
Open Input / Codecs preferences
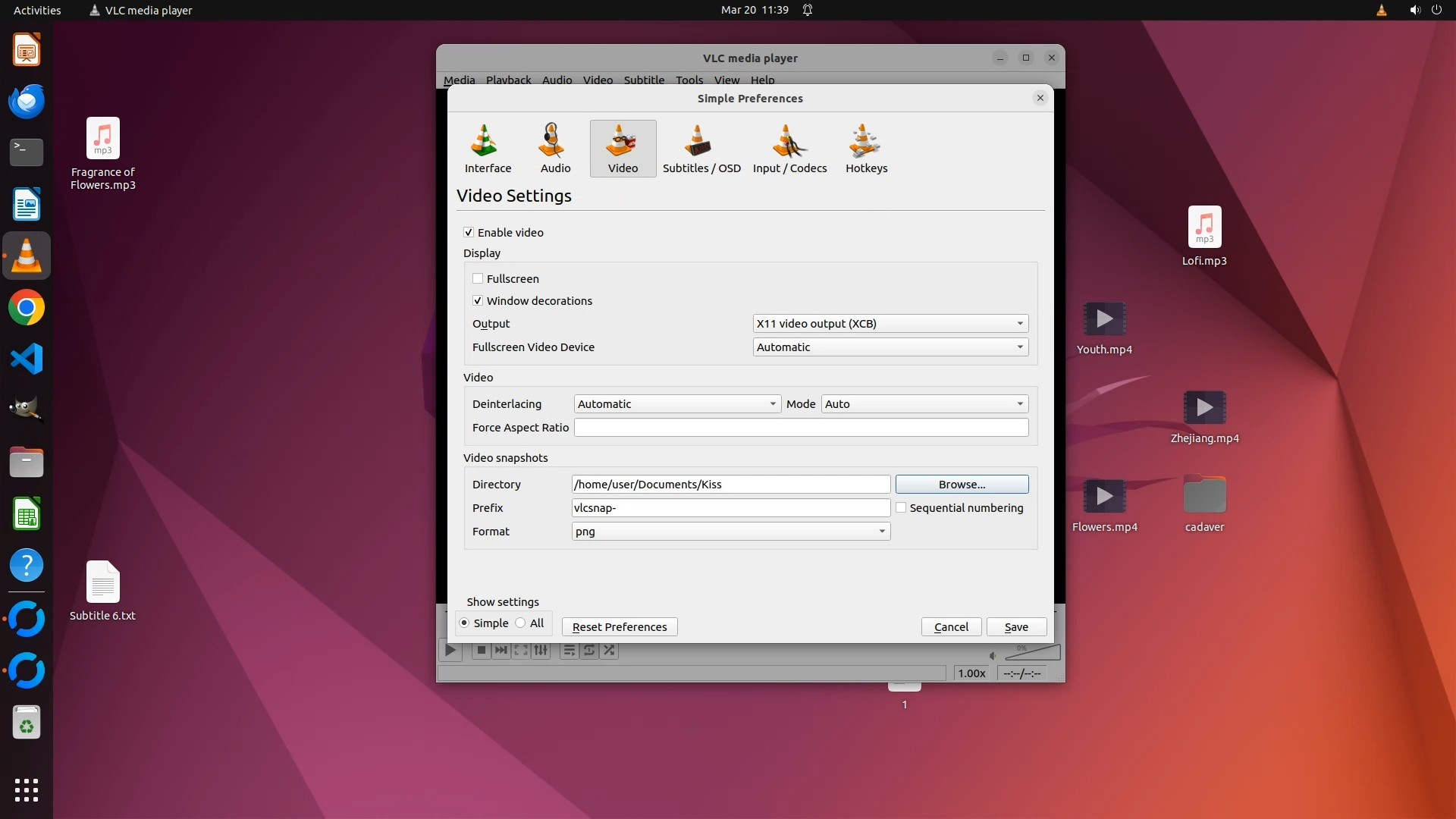[789, 149]
